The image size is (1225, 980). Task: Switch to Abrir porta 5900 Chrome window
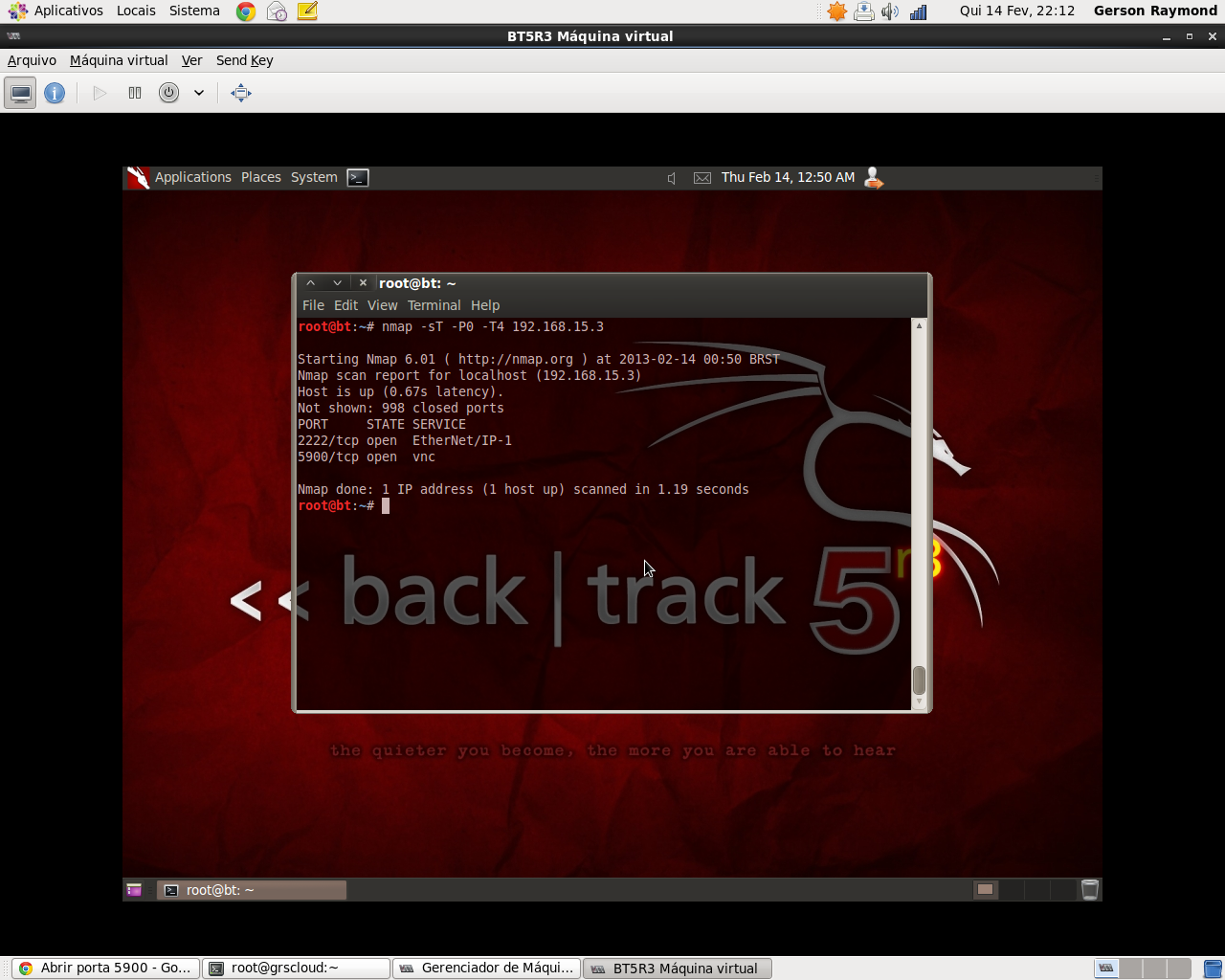coord(106,969)
